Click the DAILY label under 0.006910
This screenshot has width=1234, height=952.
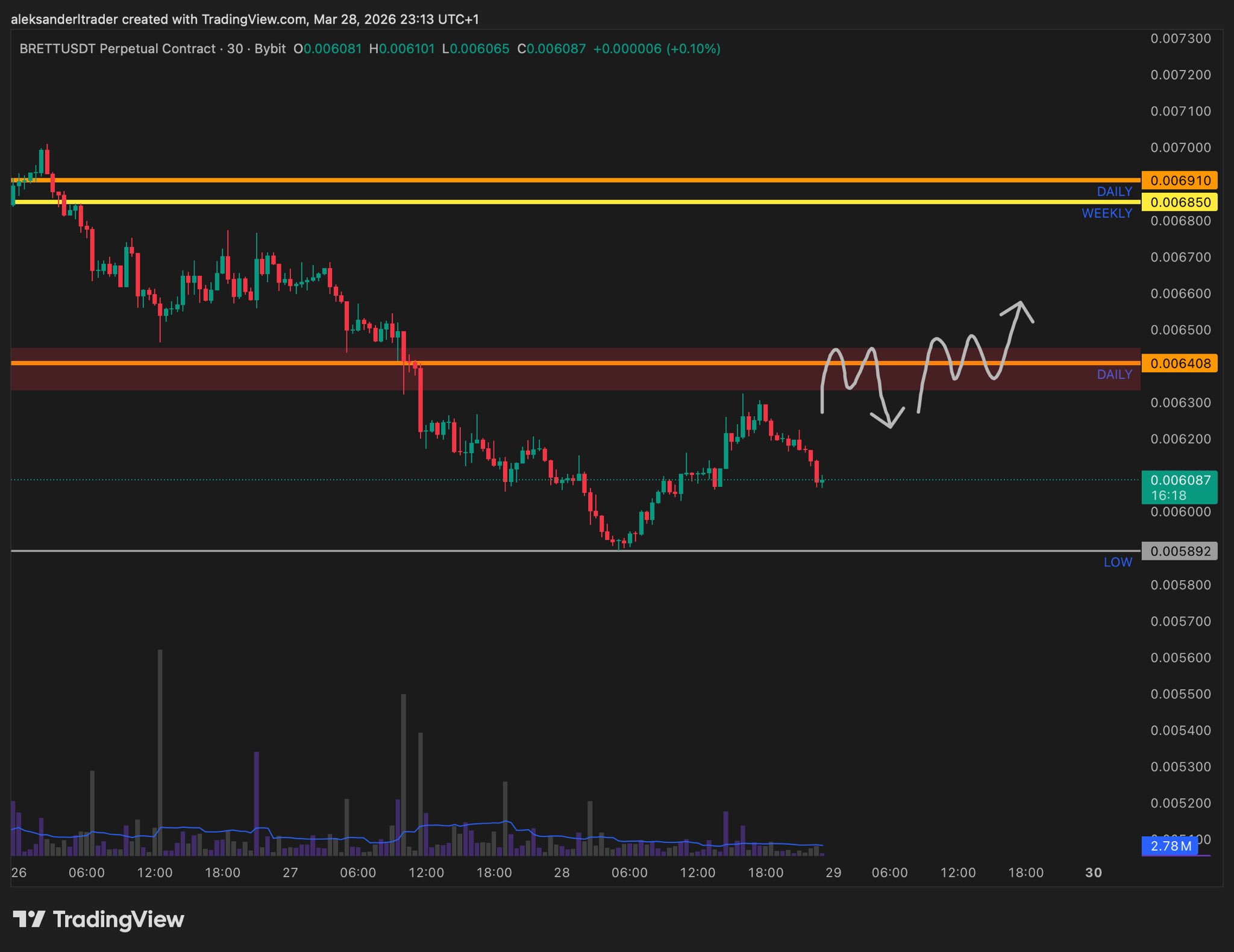(1114, 192)
